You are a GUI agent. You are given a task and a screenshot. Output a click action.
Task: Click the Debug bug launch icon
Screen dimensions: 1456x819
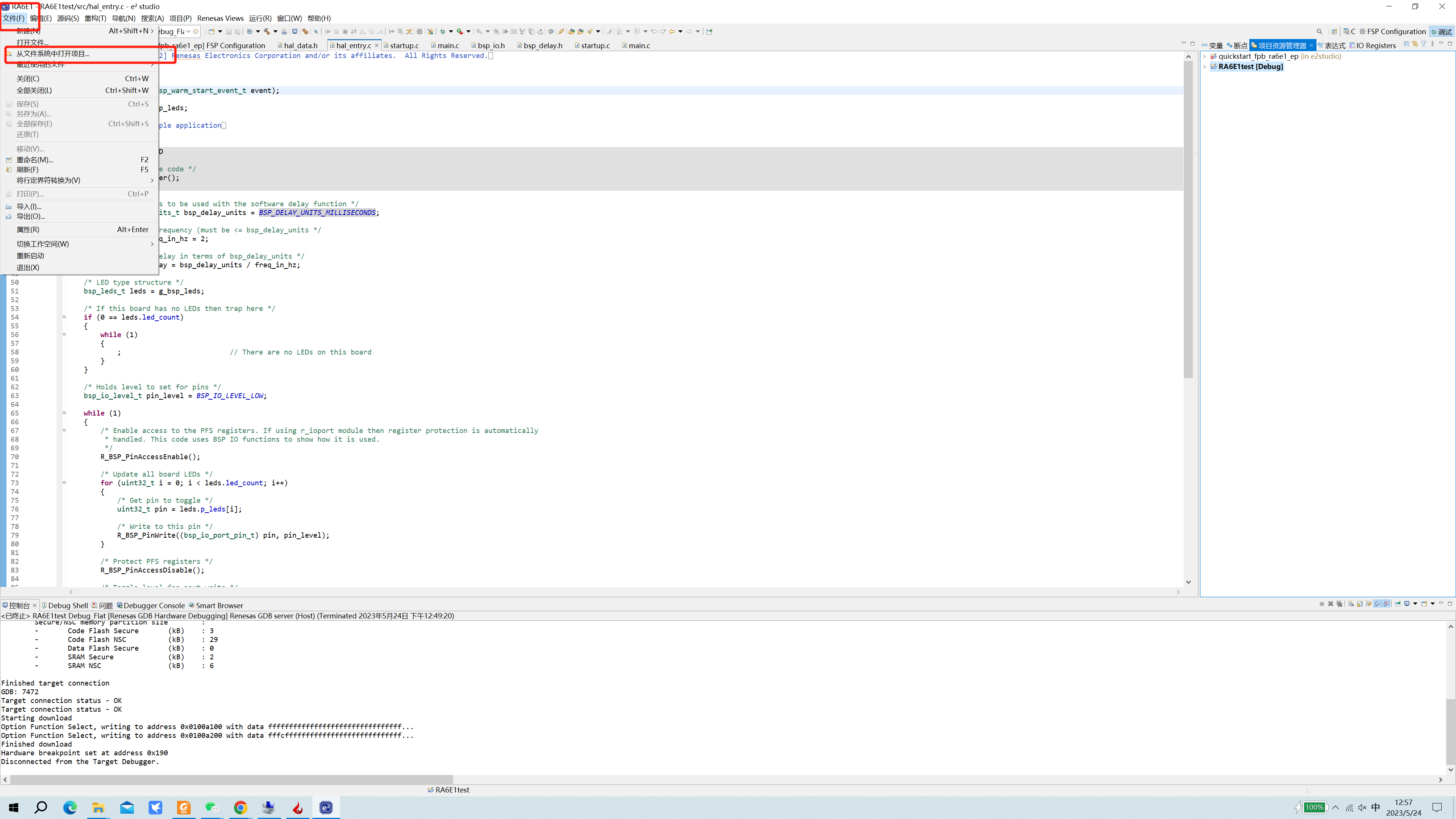pos(443,31)
